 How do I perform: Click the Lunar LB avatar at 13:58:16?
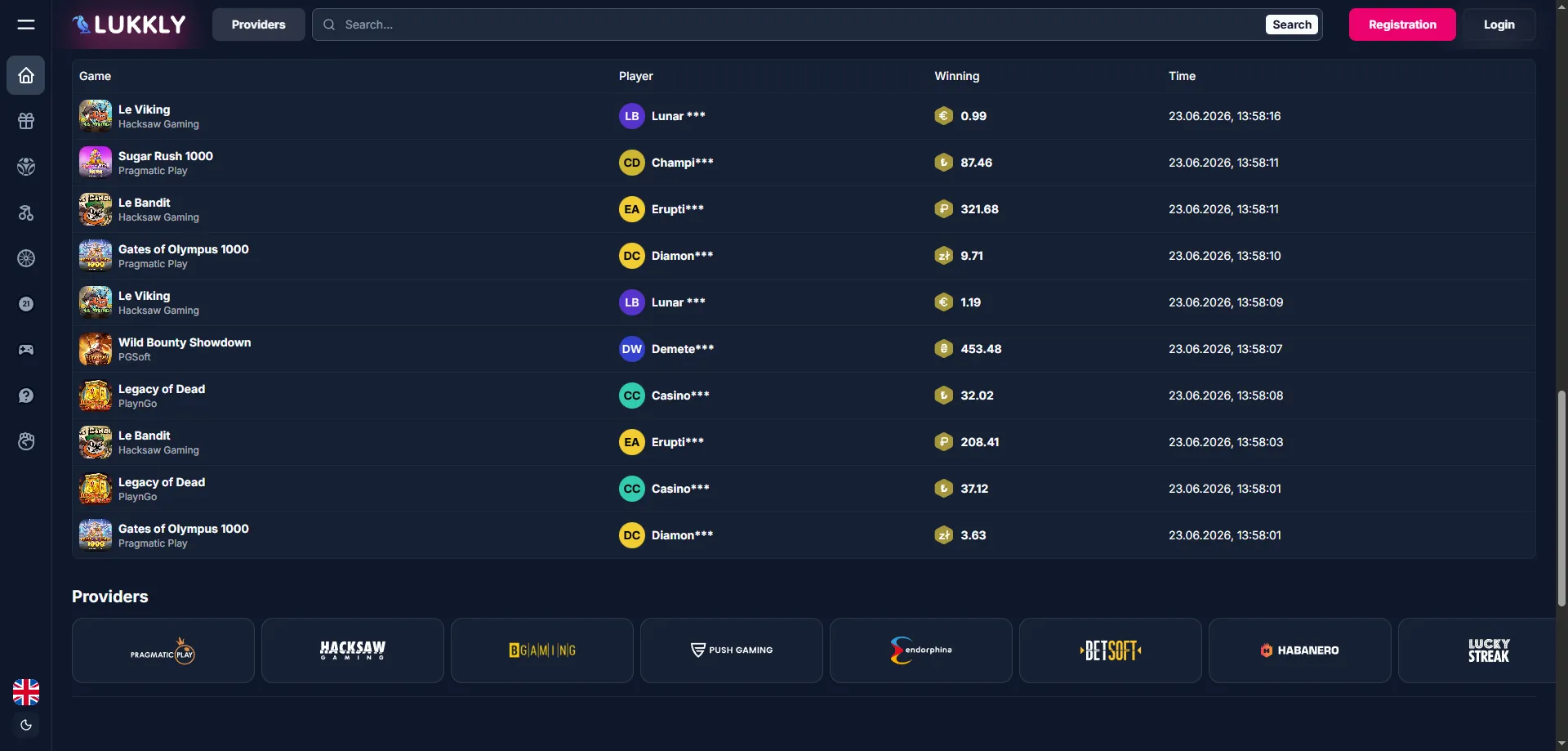coord(632,116)
